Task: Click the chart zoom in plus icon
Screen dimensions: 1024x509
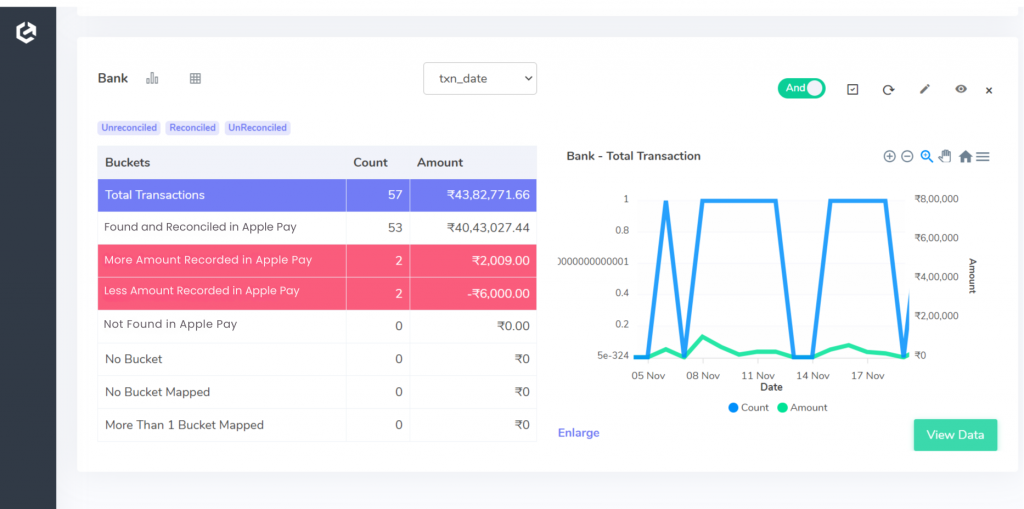Action: tap(889, 156)
